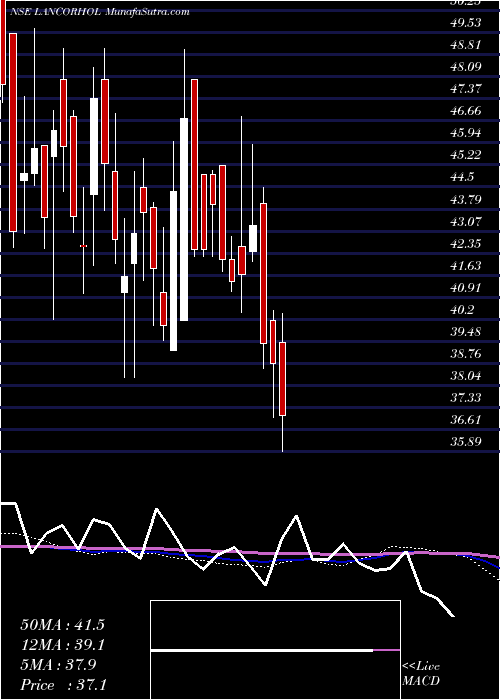Select the 43.07 price axis label

tap(467, 221)
